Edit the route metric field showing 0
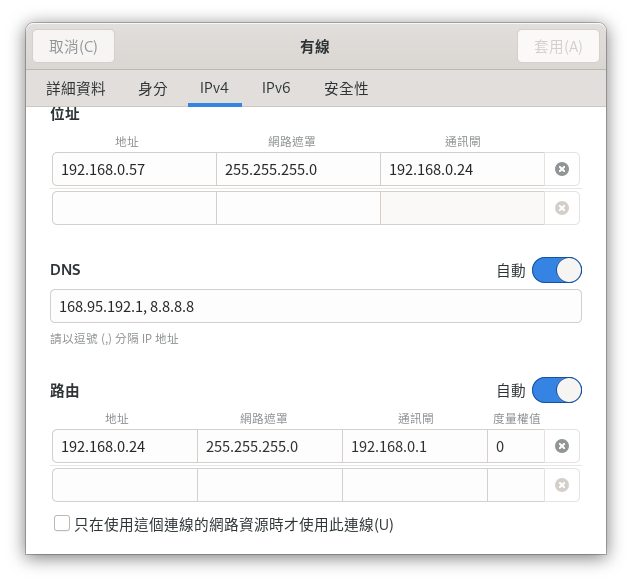Screen dimensions: 632x583 pos(516,446)
